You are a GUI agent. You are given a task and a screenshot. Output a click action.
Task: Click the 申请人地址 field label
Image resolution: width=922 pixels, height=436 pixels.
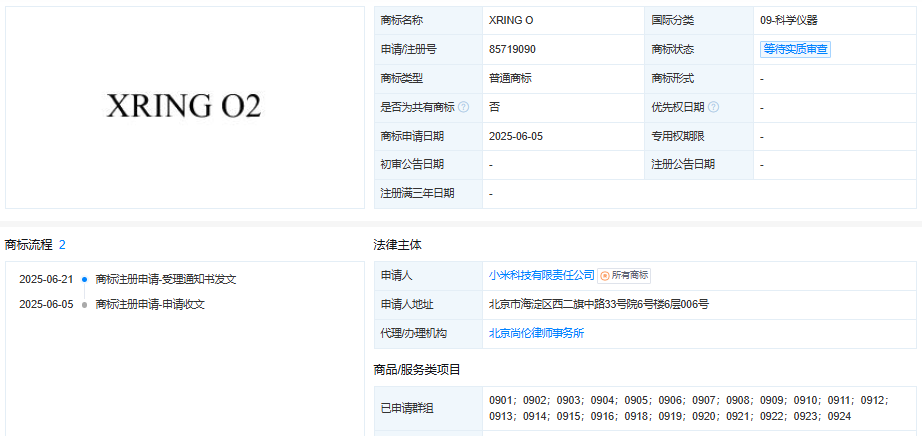[407, 304]
